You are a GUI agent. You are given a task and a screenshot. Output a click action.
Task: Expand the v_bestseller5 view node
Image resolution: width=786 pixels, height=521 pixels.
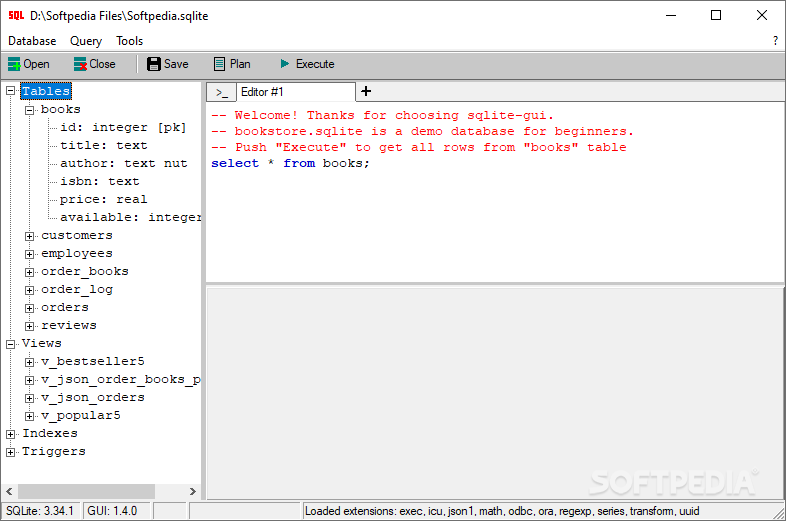[x=30, y=362]
